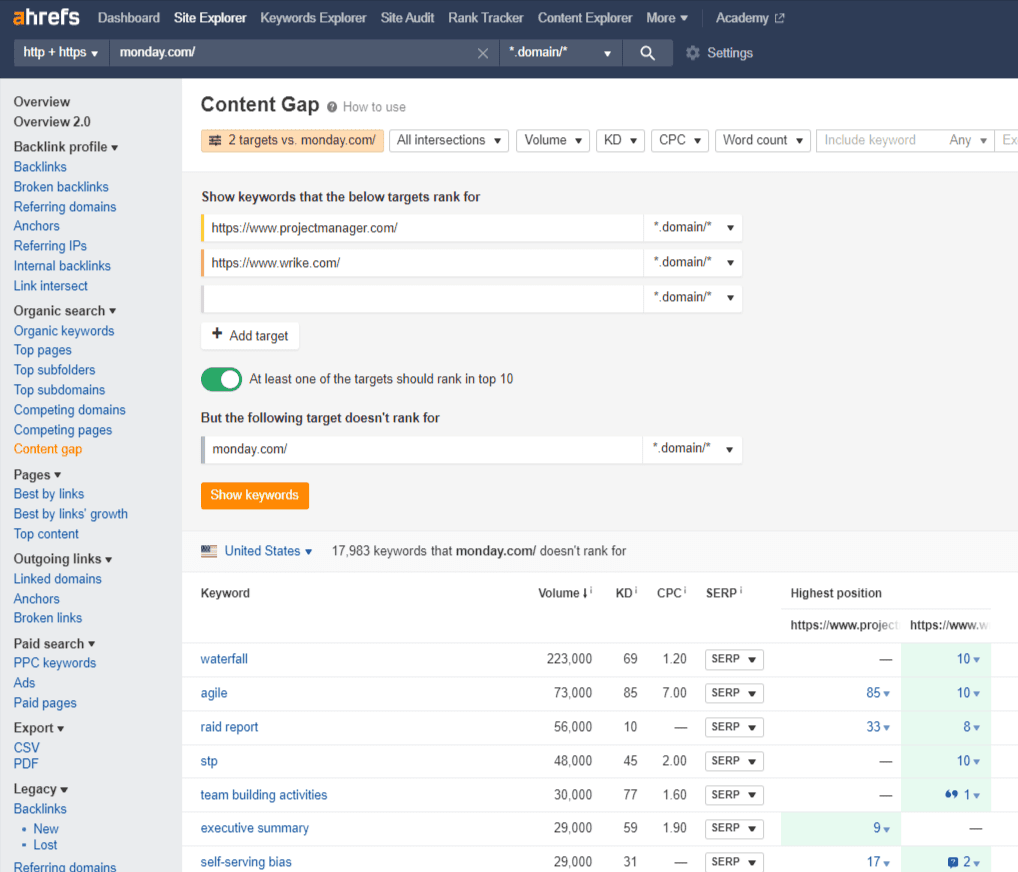Open the United States country selector
1018x872 pixels.
[x=267, y=551]
